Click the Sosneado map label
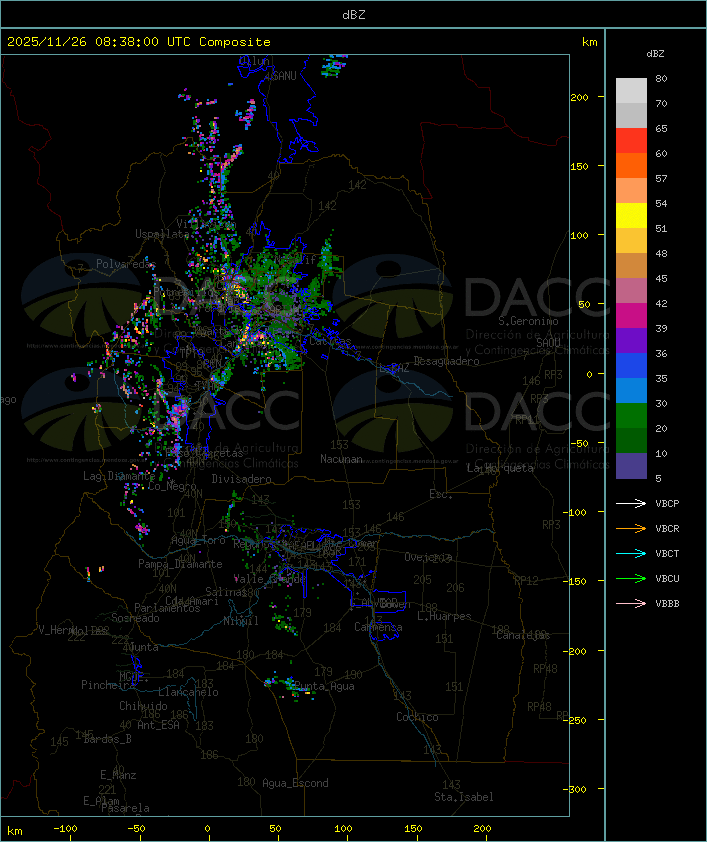The width and height of the screenshot is (707, 842). pyautogui.click(x=135, y=618)
